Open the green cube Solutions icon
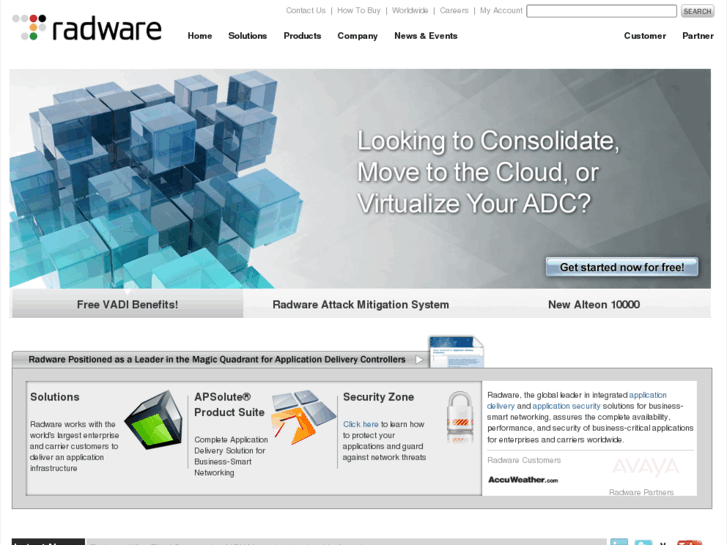 pos(153,420)
